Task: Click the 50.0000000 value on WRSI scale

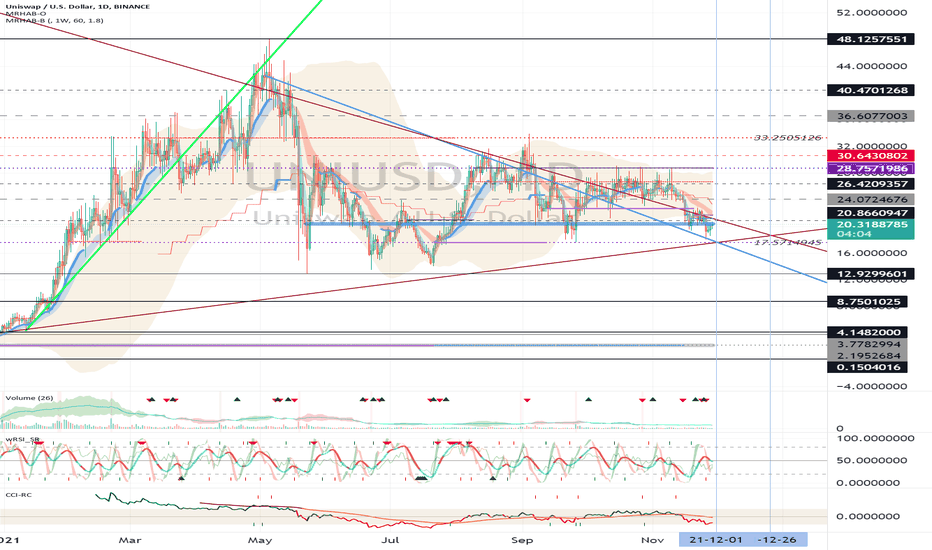Action: pyautogui.click(x=871, y=460)
